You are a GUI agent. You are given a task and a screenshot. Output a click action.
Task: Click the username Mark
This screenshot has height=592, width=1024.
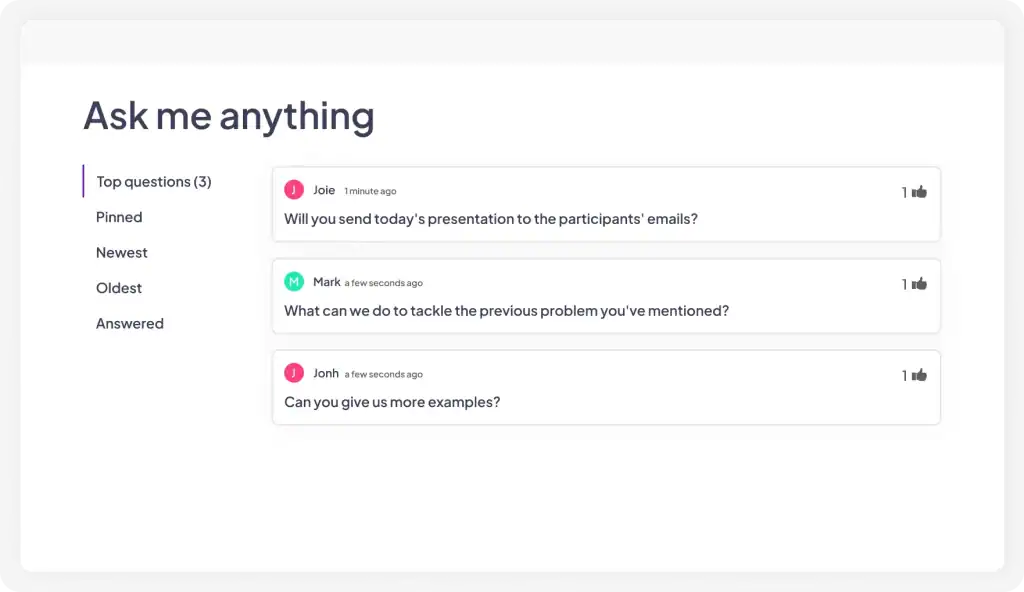tap(326, 282)
